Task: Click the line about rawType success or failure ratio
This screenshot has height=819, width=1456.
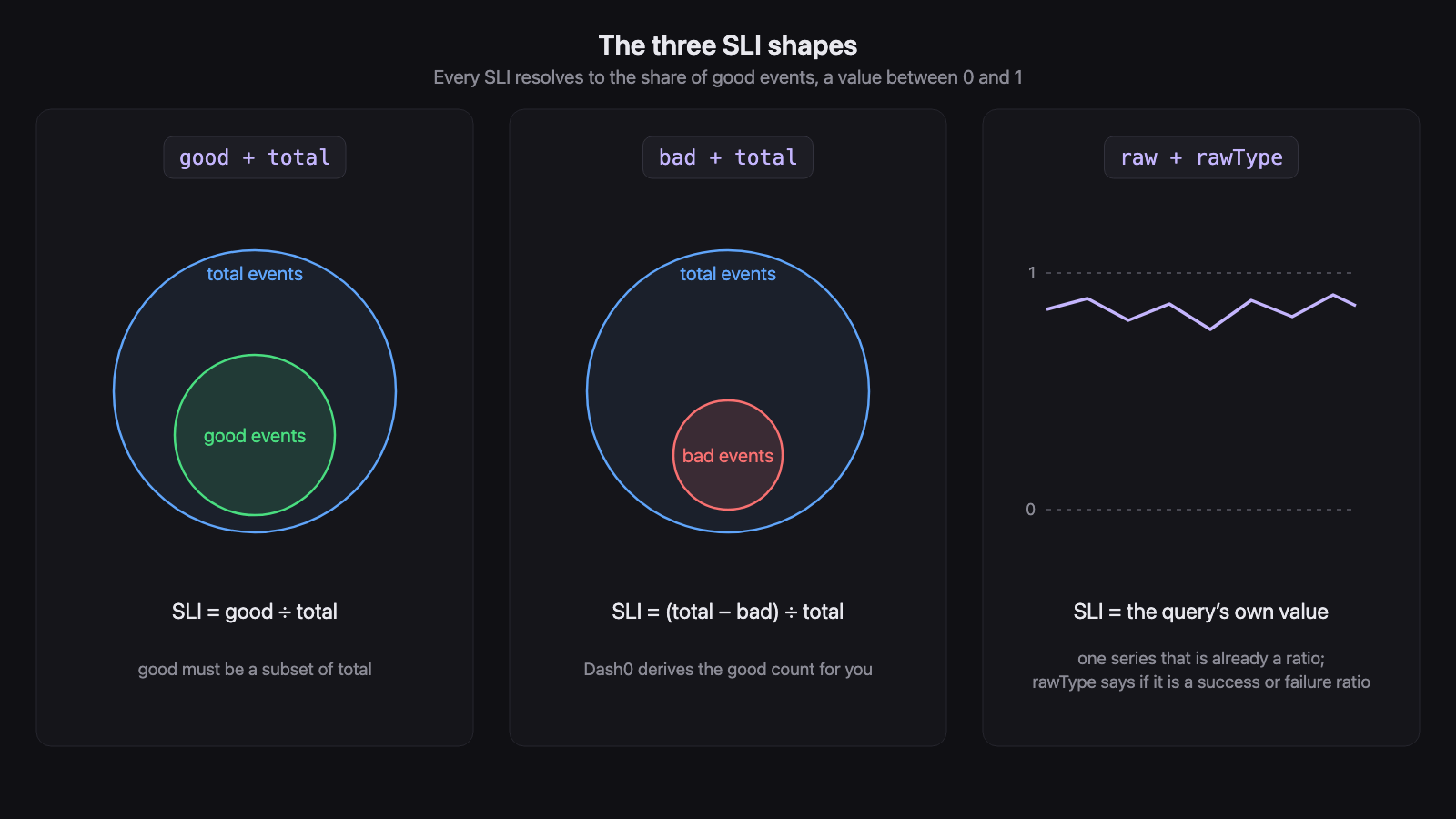Action: point(1201,682)
